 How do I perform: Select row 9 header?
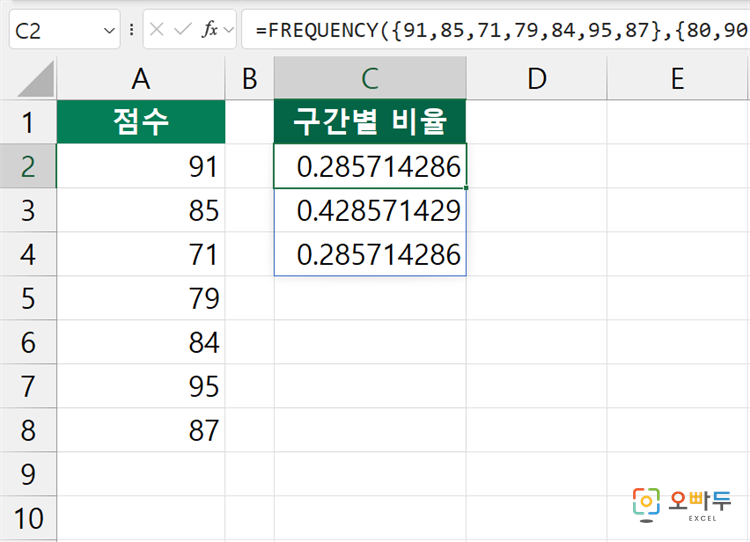[x=28, y=474]
